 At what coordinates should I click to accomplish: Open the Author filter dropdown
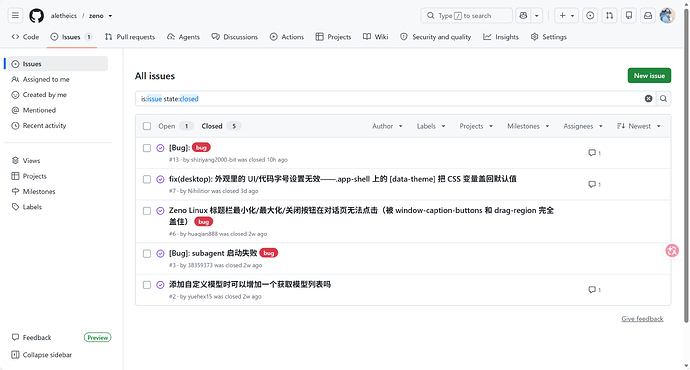point(387,126)
